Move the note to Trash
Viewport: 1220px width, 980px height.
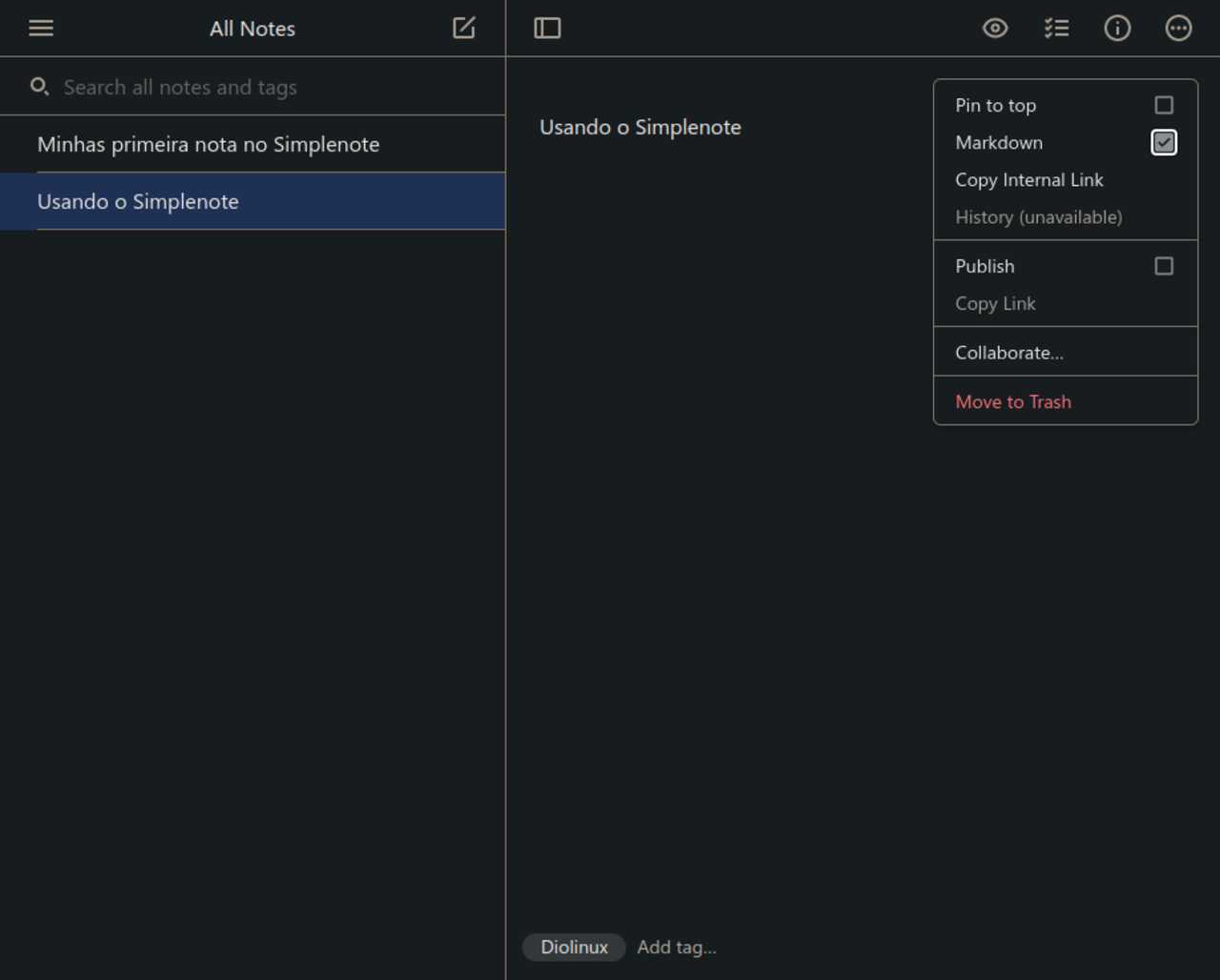click(1013, 402)
